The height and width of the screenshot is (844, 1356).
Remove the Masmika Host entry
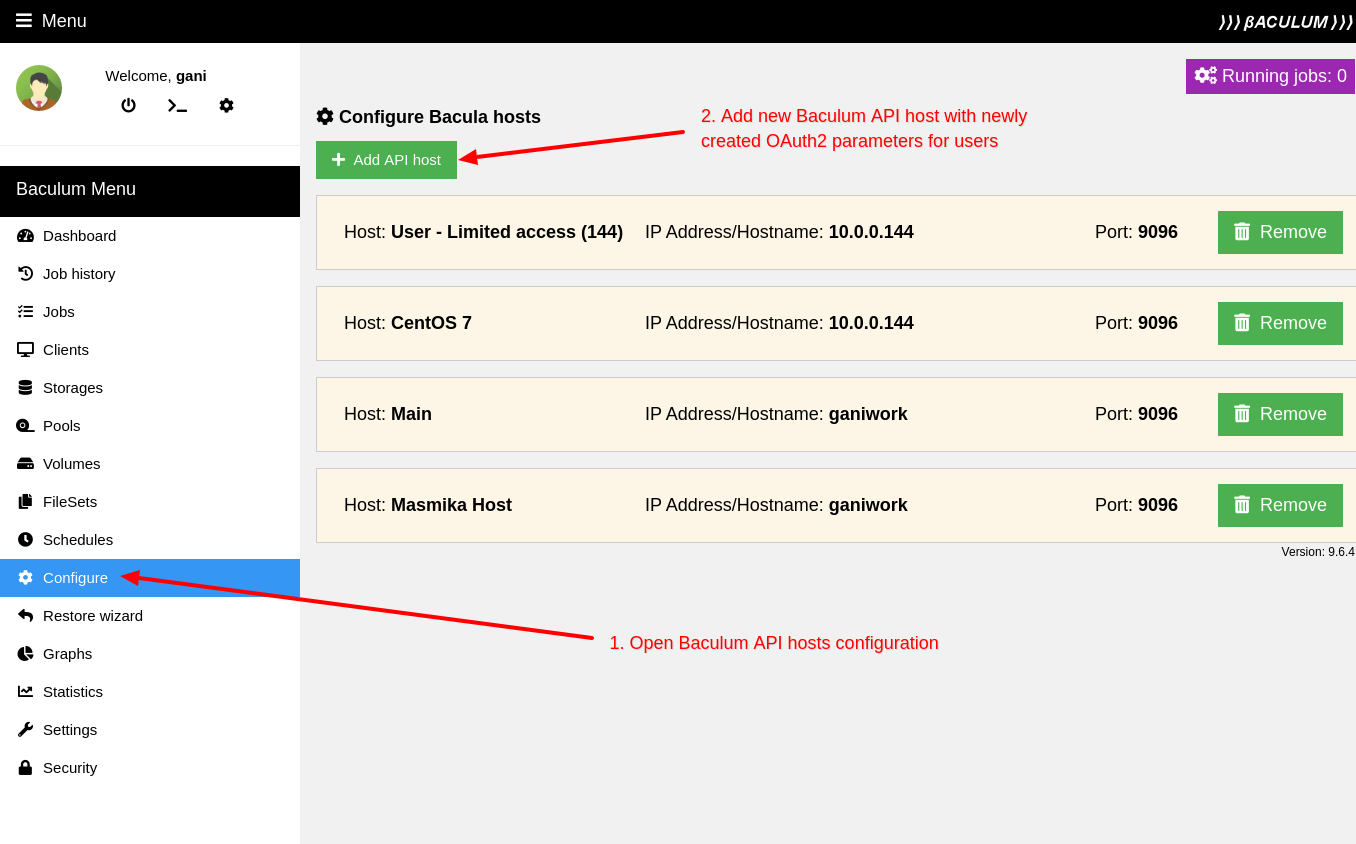coord(1280,505)
